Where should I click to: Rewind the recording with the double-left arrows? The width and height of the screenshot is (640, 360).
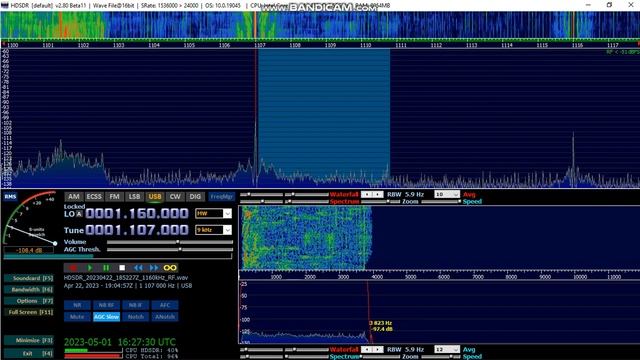(138, 268)
